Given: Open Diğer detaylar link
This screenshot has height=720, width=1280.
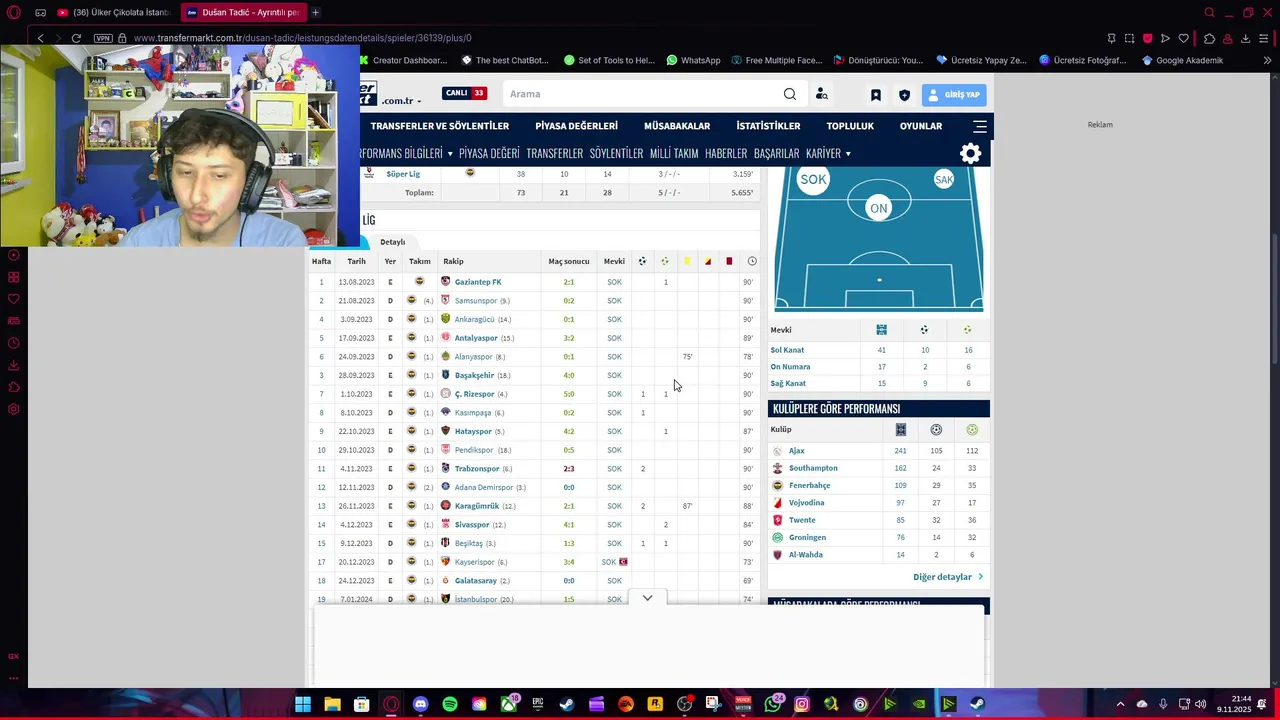Looking at the screenshot, I should point(948,577).
